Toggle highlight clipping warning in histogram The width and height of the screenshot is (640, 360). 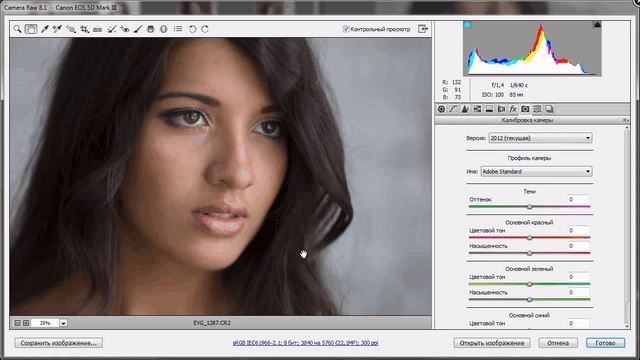(x=597, y=25)
